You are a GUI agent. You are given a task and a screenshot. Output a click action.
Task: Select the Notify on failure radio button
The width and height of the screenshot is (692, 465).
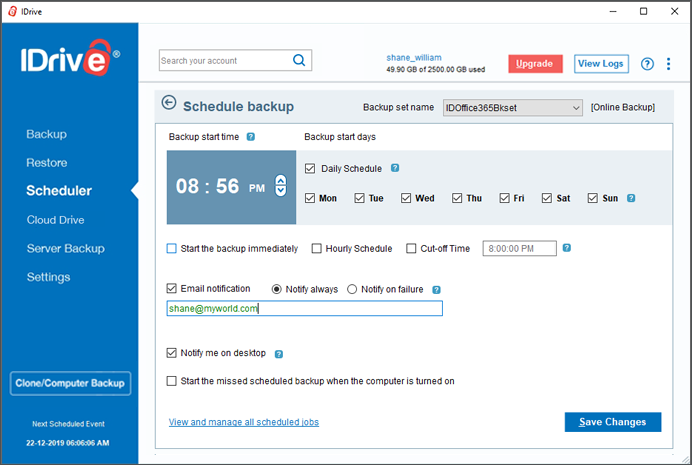click(x=352, y=289)
